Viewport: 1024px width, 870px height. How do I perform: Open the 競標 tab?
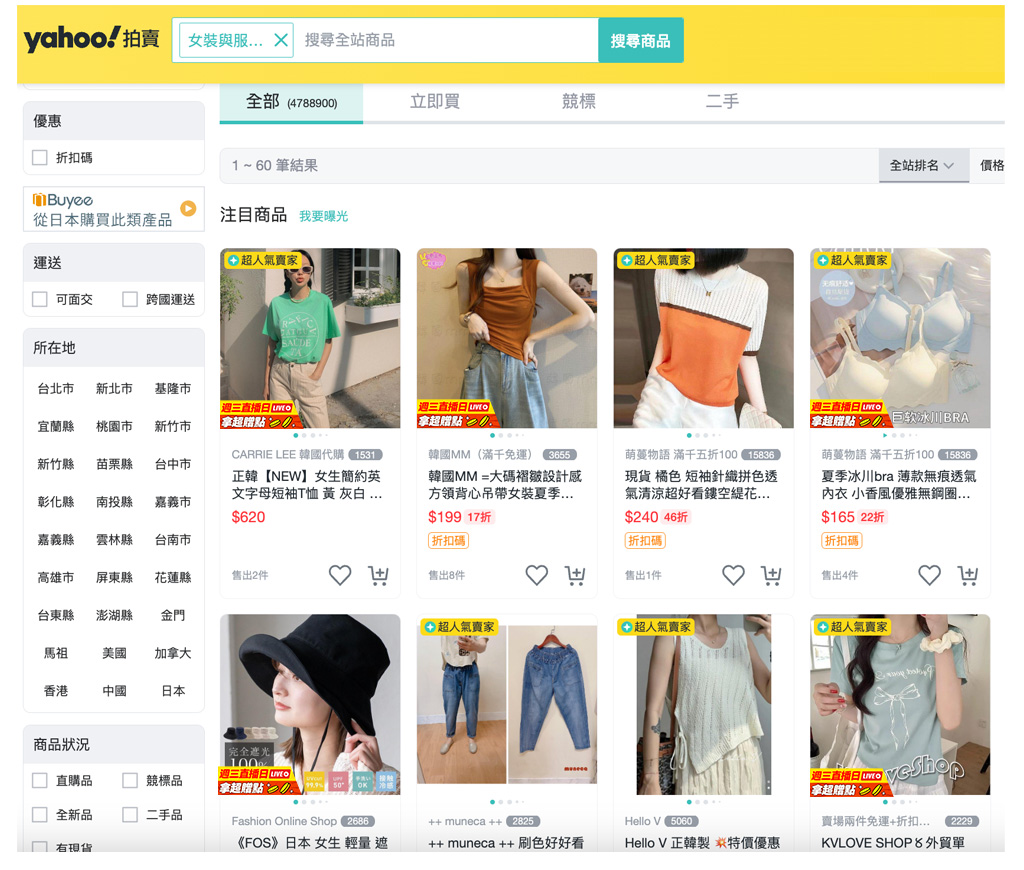point(578,101)
